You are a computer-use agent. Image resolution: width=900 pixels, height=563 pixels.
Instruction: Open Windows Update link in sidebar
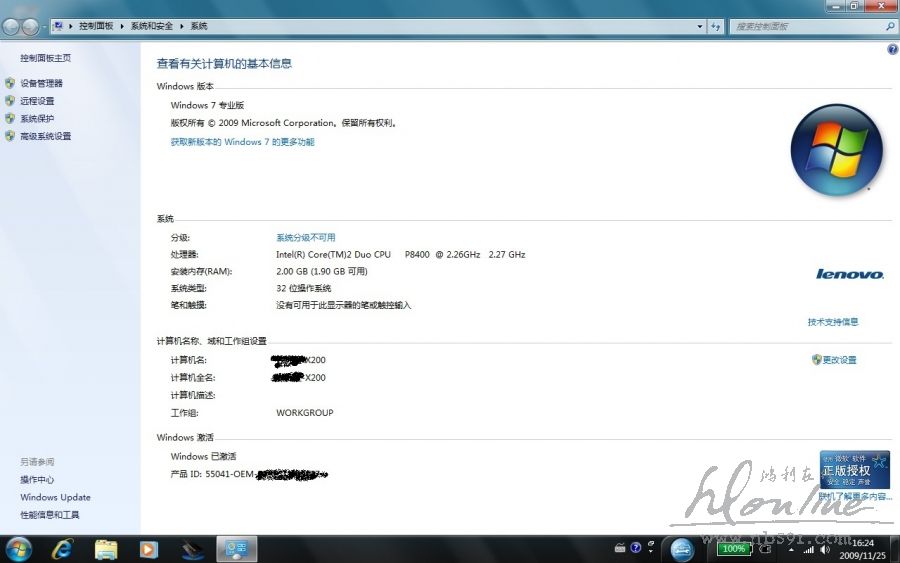point(56,497)
